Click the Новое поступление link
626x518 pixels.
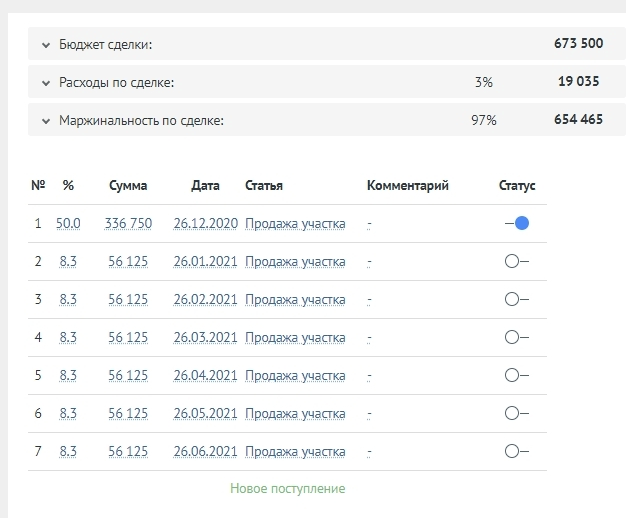coord(288,489)
